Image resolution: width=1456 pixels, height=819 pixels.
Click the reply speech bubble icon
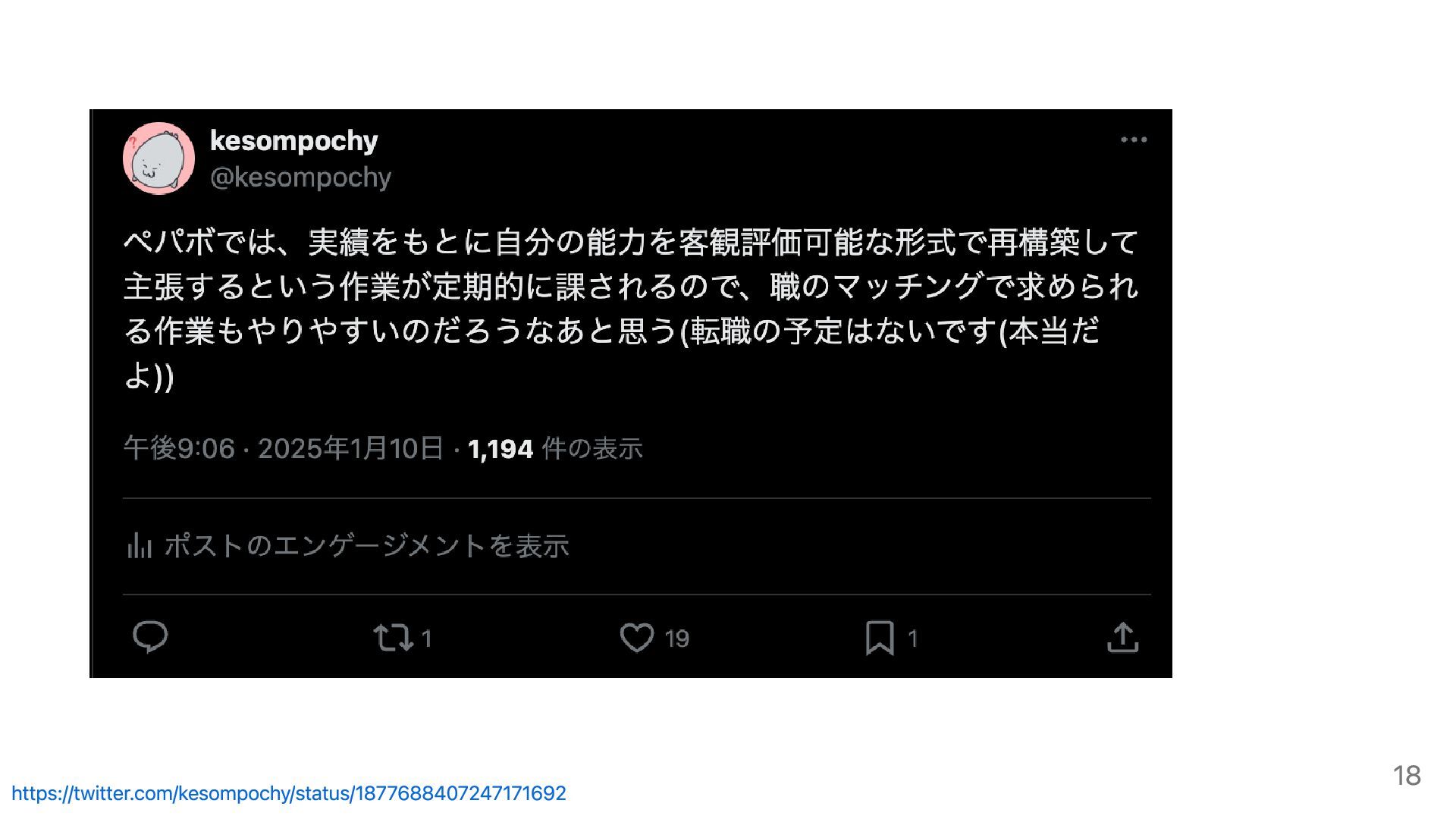point(150,637)
